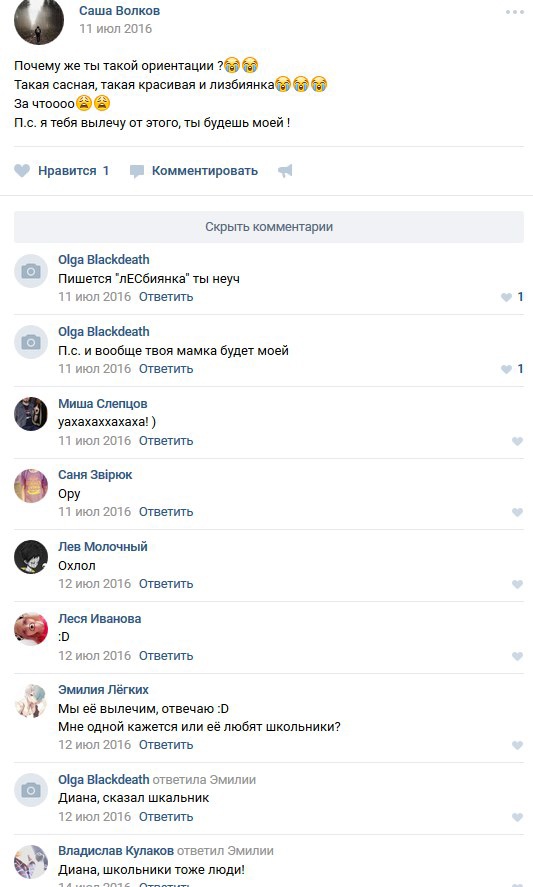Viewport: 533px width, 887px height.
Task: Open the three-dots post options menu
Action: click(x=514, y=12)
